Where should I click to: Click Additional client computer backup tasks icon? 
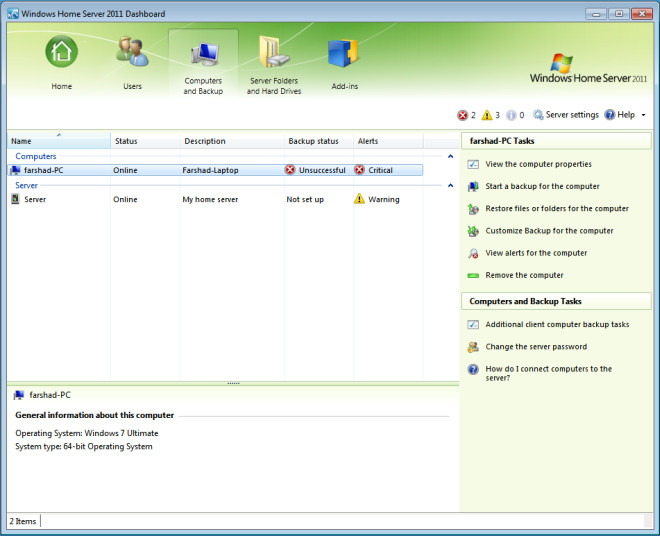(473, 325)
